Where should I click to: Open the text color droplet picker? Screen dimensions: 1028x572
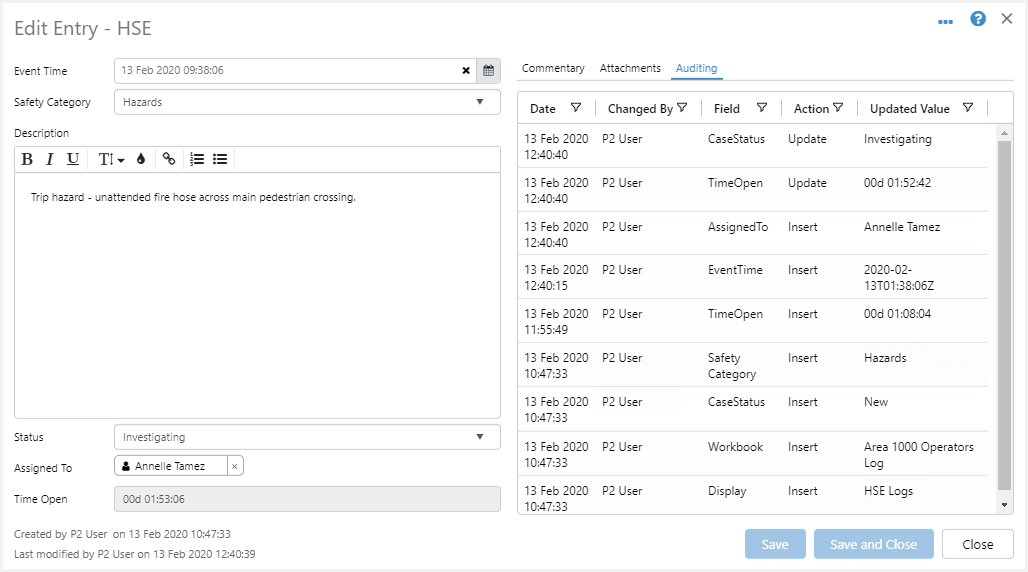(141, 159)
